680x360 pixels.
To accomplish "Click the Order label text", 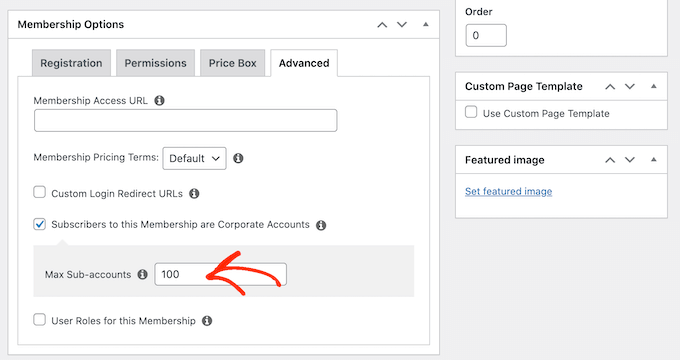I will pos(478,12).
